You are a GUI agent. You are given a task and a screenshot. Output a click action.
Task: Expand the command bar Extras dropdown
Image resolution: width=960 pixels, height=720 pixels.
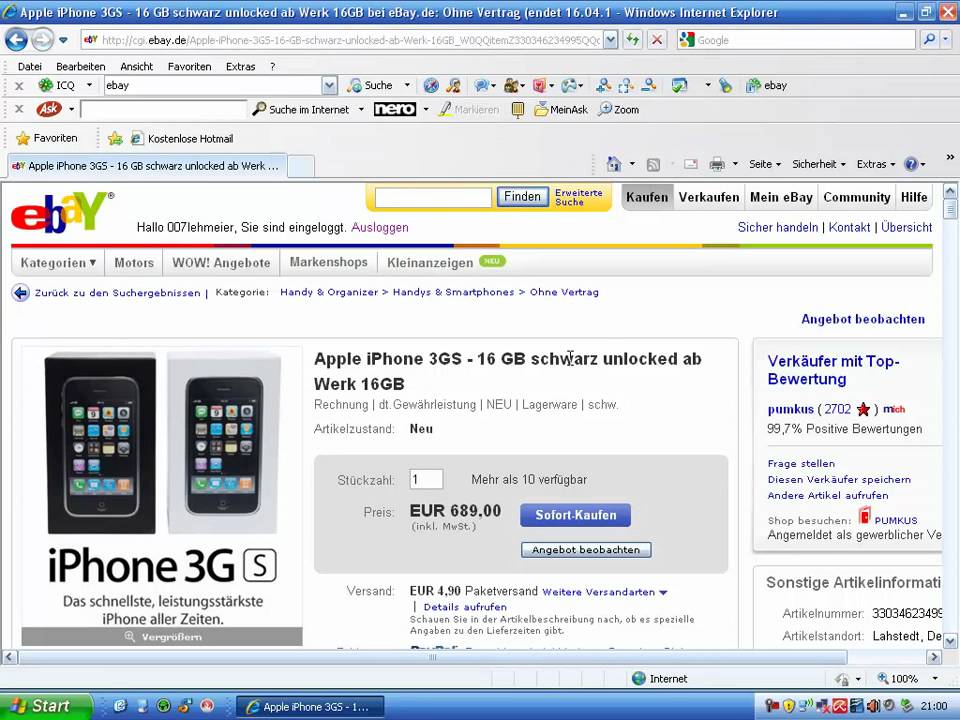876,164
